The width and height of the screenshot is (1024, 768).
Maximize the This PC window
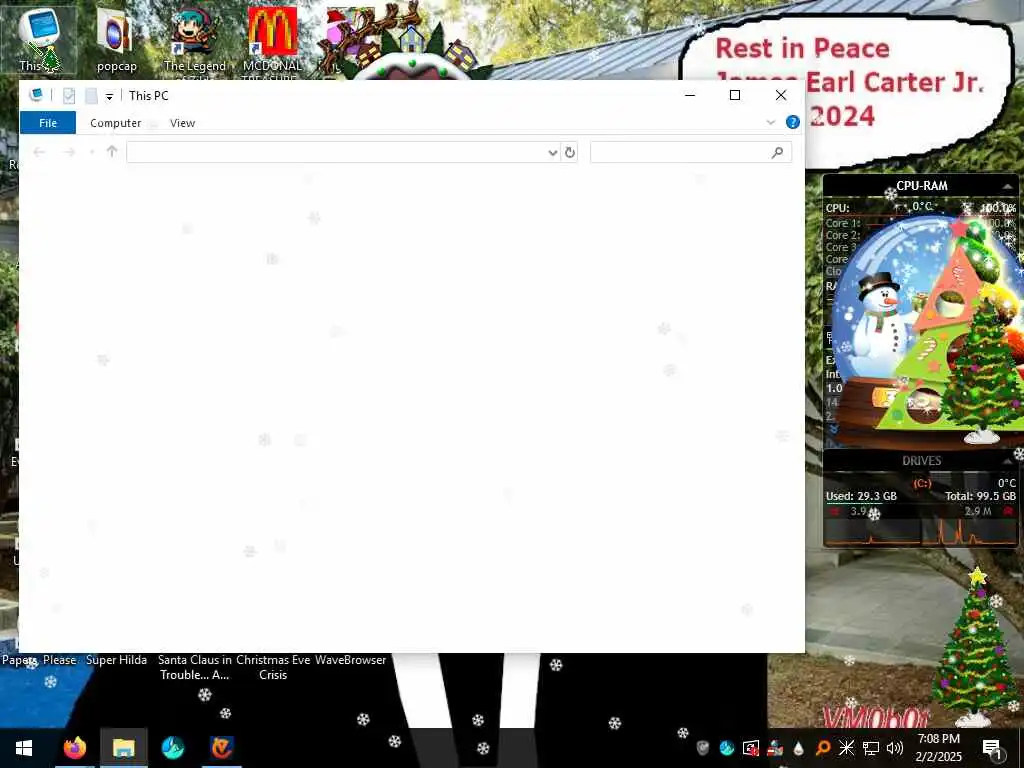735,95
